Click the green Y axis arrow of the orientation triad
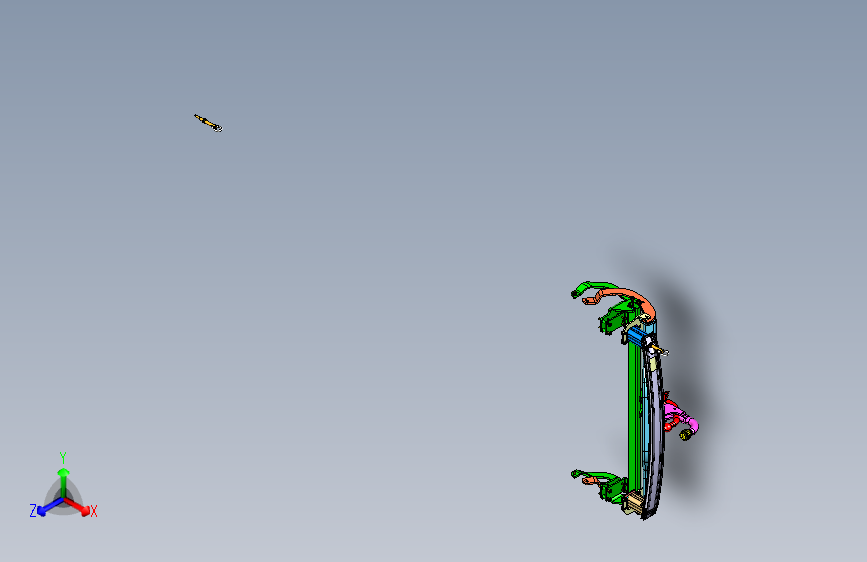Screen dimensions: 867x562 64,483
